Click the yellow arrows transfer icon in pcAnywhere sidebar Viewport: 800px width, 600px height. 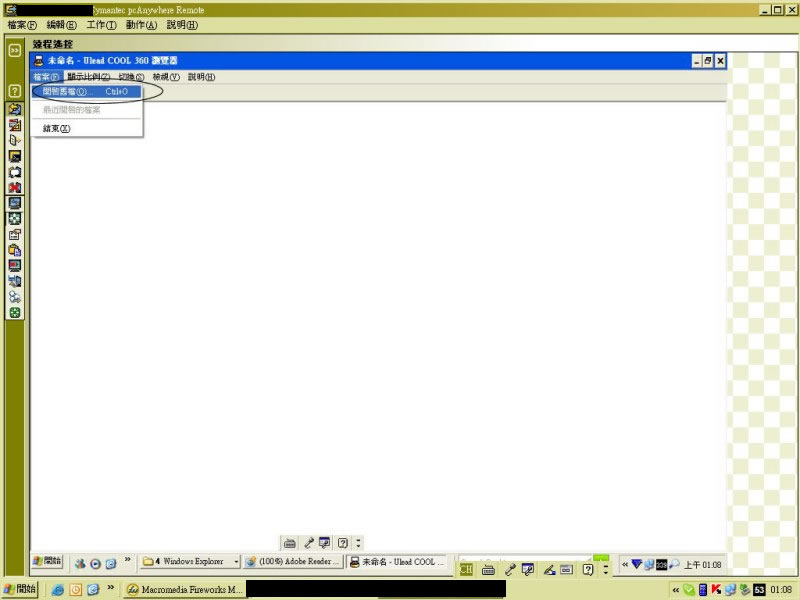point(15,109)
